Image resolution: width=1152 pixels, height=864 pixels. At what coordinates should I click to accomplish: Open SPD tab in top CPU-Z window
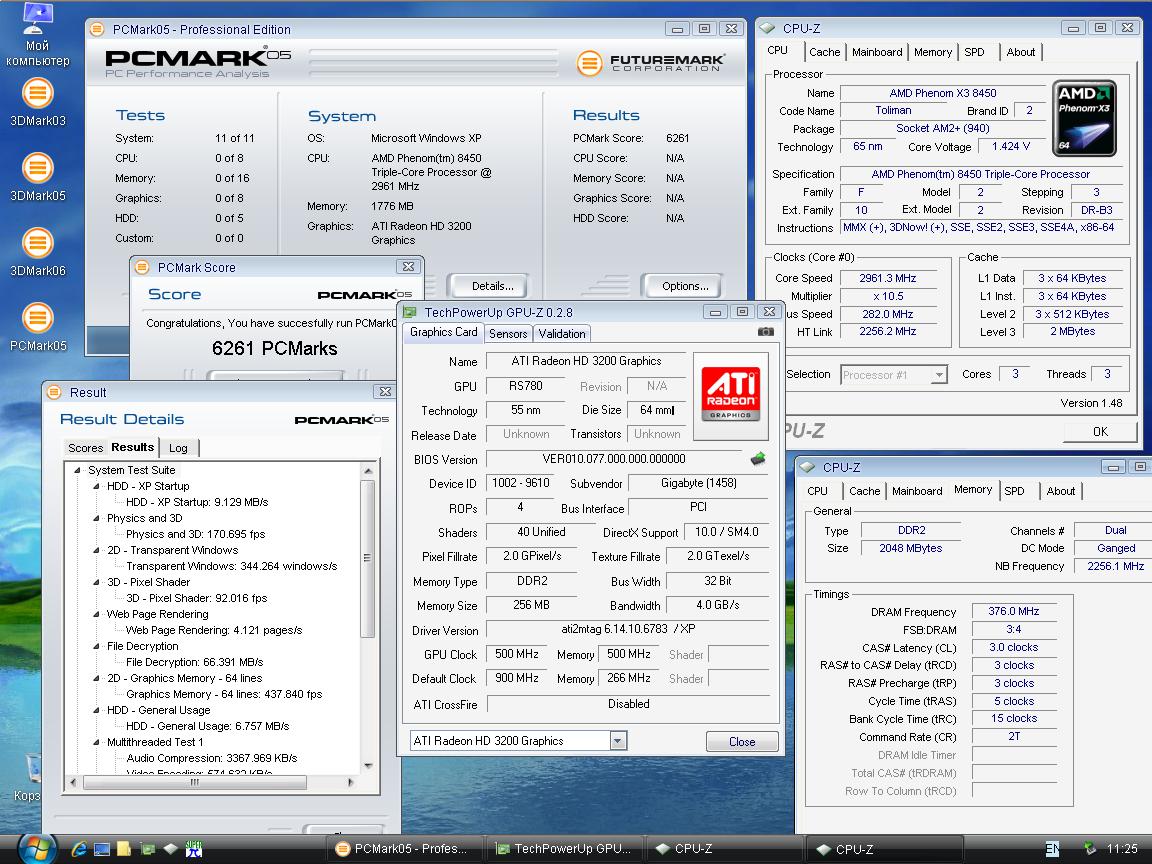tap(974, 52)
